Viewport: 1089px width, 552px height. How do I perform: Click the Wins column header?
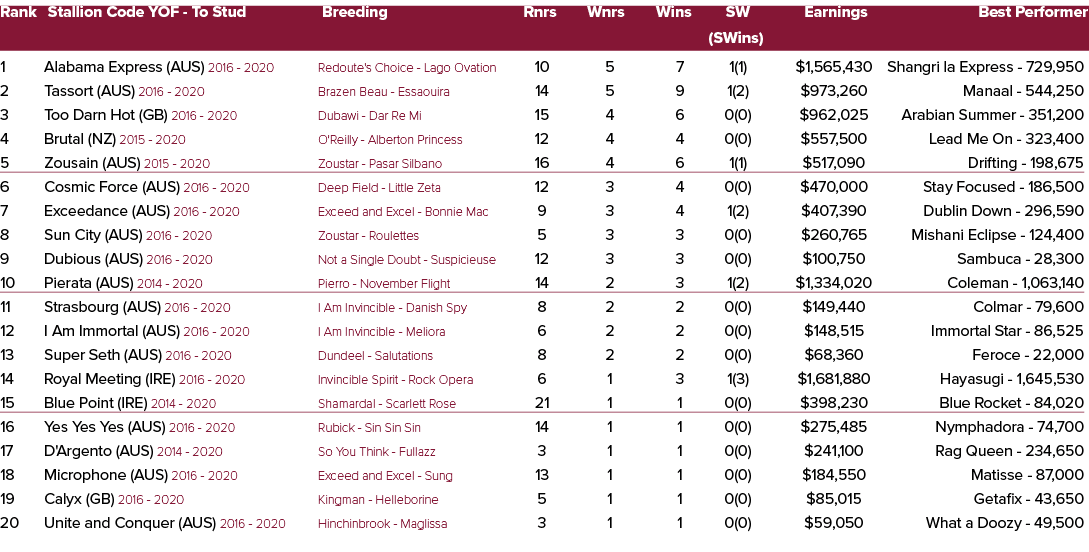tap(674, 12)
